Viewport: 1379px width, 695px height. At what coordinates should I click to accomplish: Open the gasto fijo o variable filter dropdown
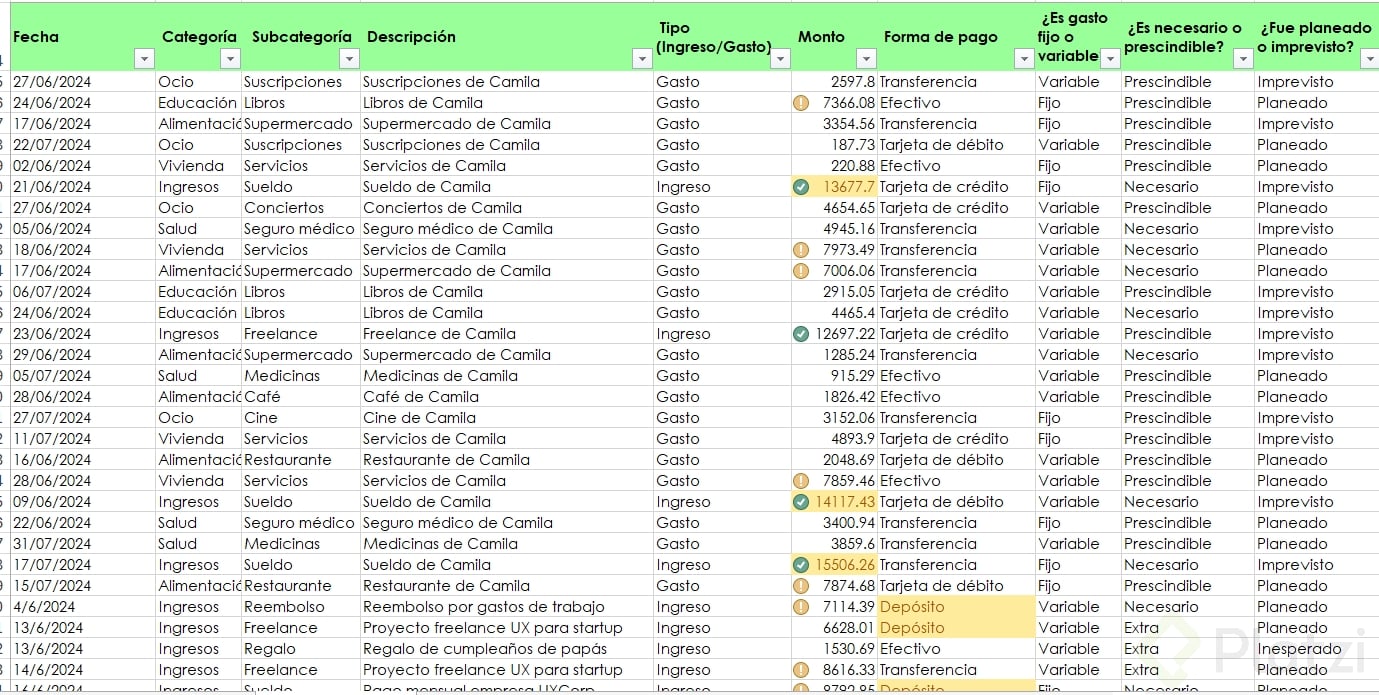click(1110, 59)
